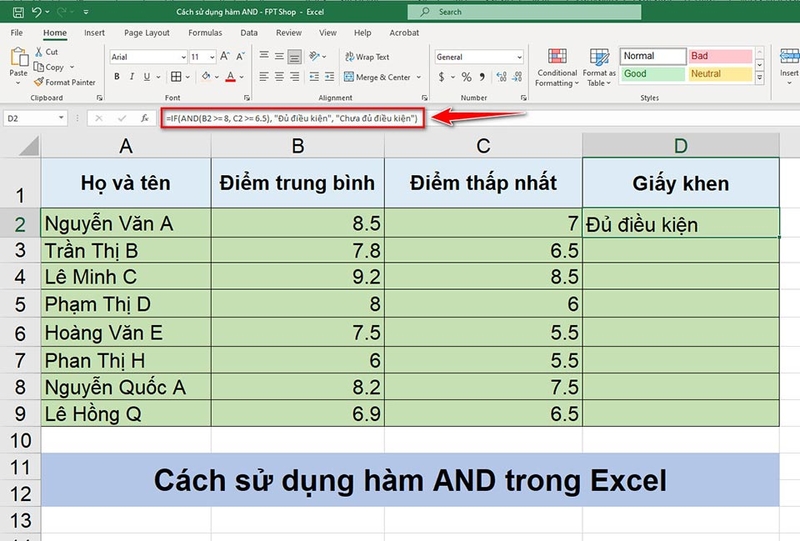
Task: Increase Decimal places icon
Action: point(502,77)
